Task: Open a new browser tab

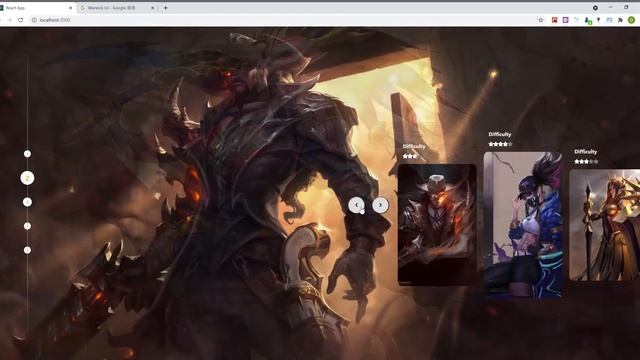Action: click(166, 7)
